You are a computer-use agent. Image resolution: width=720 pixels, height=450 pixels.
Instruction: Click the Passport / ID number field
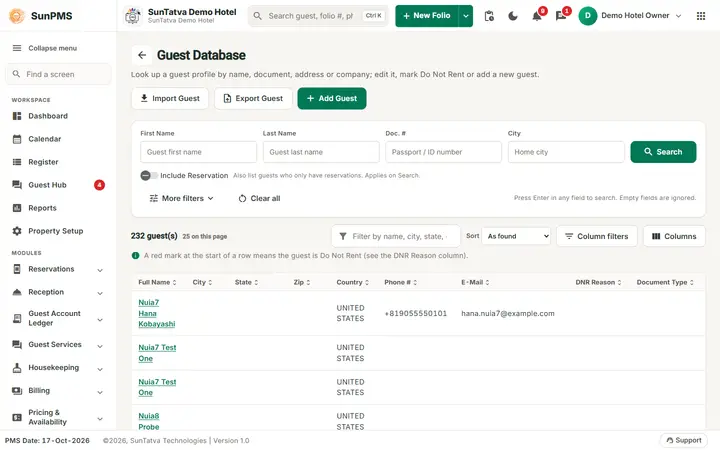coord(443,152)
